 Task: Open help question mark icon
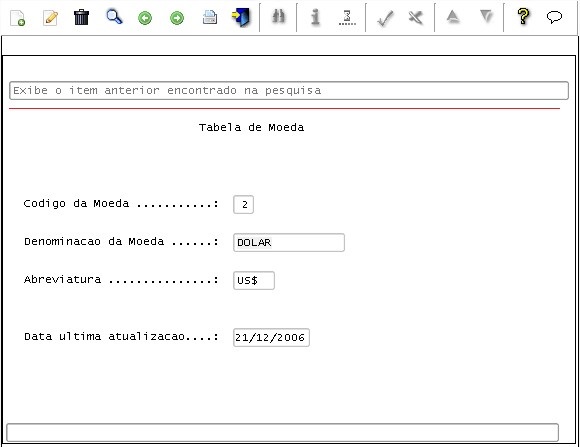pyautogui.click(x=523, y=17)
